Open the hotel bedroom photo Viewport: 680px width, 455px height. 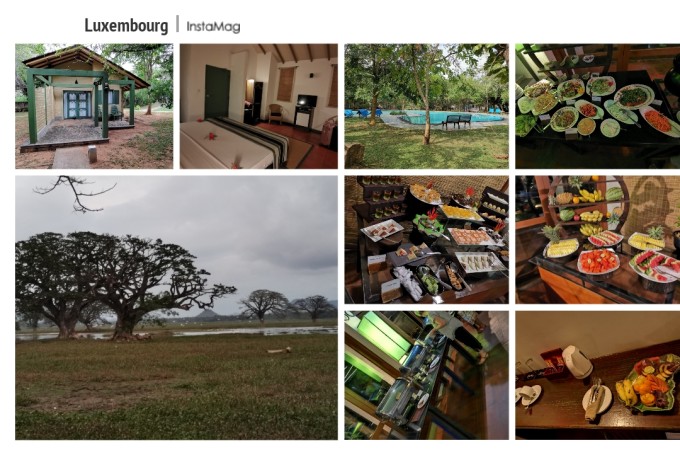(x=259, y=106)
